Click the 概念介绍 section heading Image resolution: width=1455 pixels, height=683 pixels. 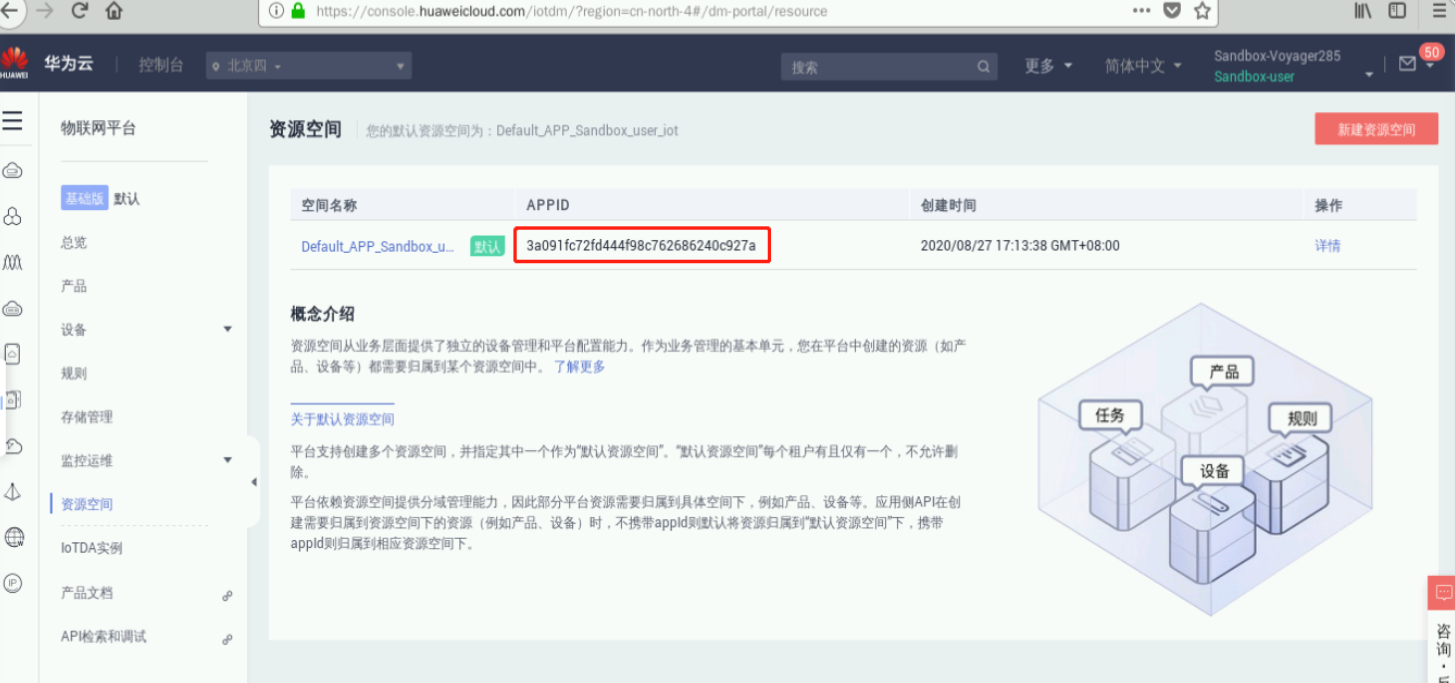click(322, 314)
